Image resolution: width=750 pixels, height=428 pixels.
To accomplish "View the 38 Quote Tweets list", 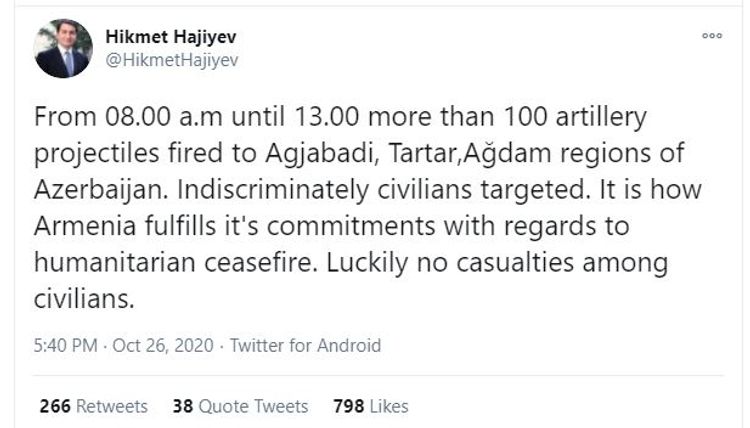I will [x=240, y=406].
